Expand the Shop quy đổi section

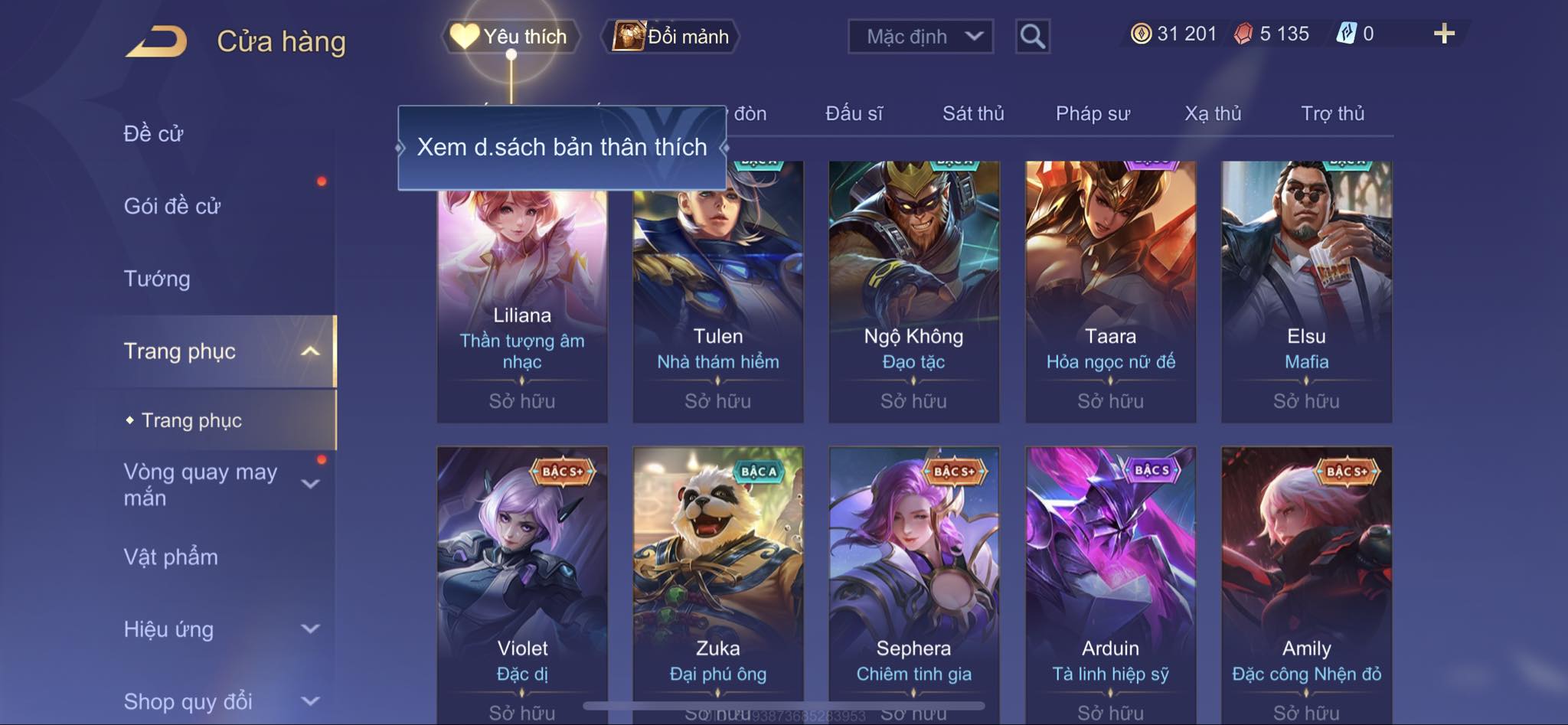click(x=310, y=701)
